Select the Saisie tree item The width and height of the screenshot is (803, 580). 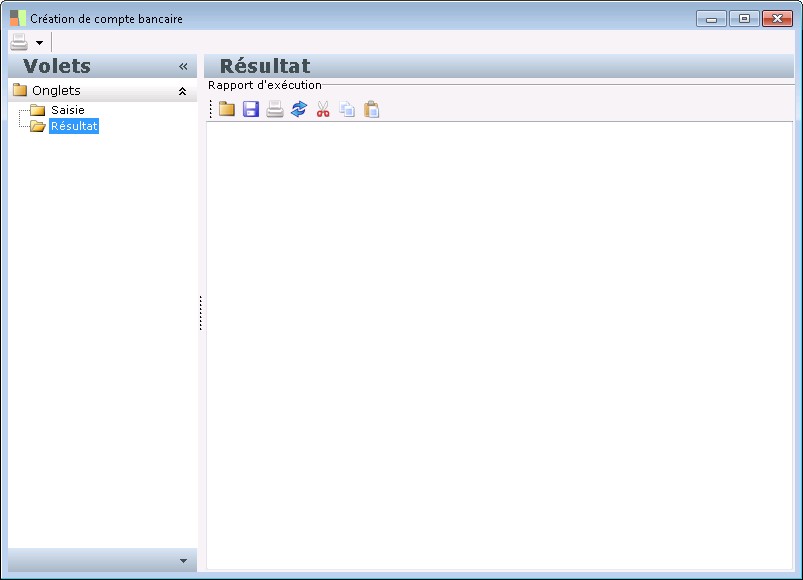(x=68, y=110)
